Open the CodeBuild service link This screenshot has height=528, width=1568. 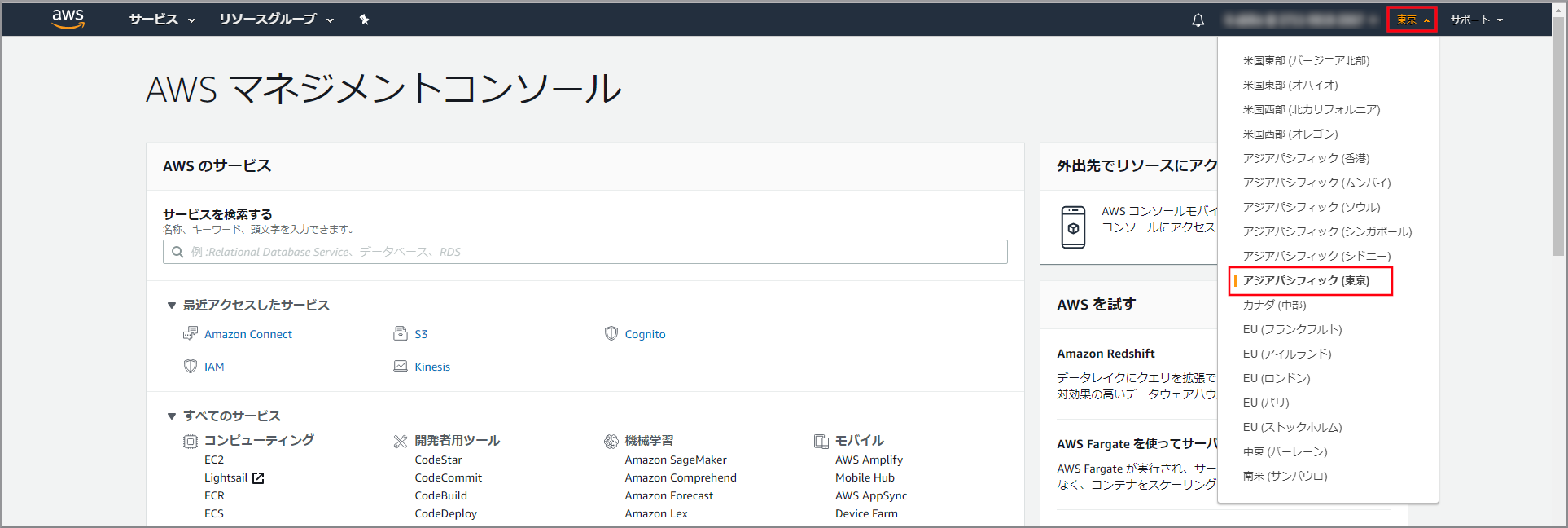pyautogui.click(x=440, y=495)
